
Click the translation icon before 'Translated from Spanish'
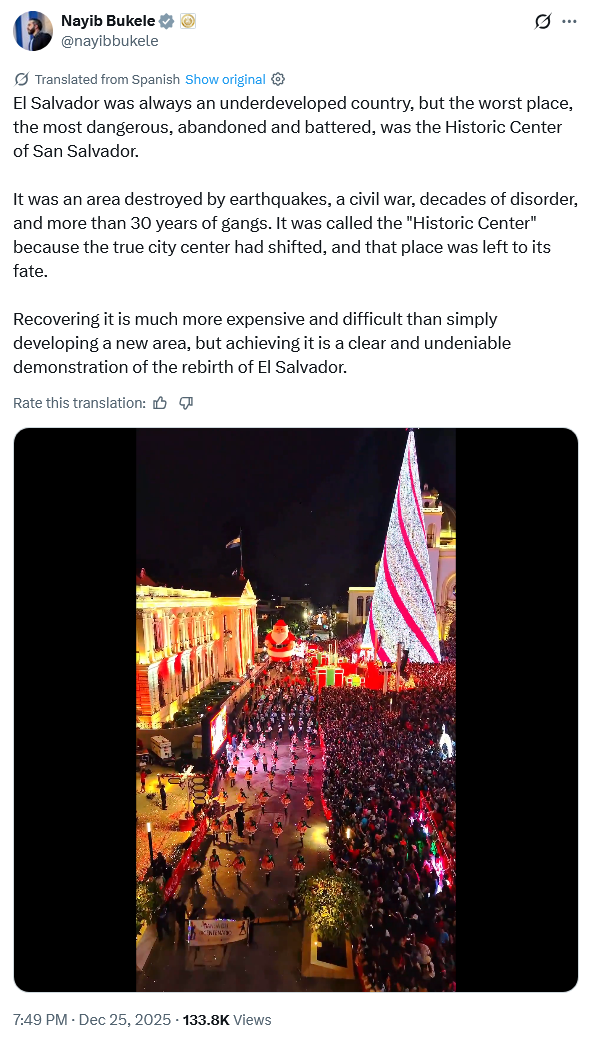click(21, 79)
